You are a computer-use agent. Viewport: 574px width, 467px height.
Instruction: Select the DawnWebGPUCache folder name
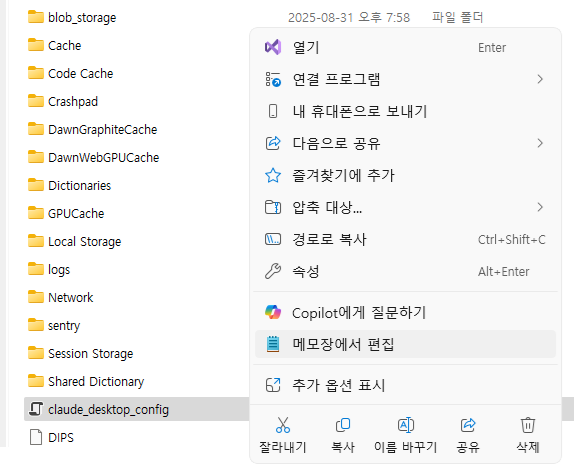pyautogui.click(x=104, y=157)
